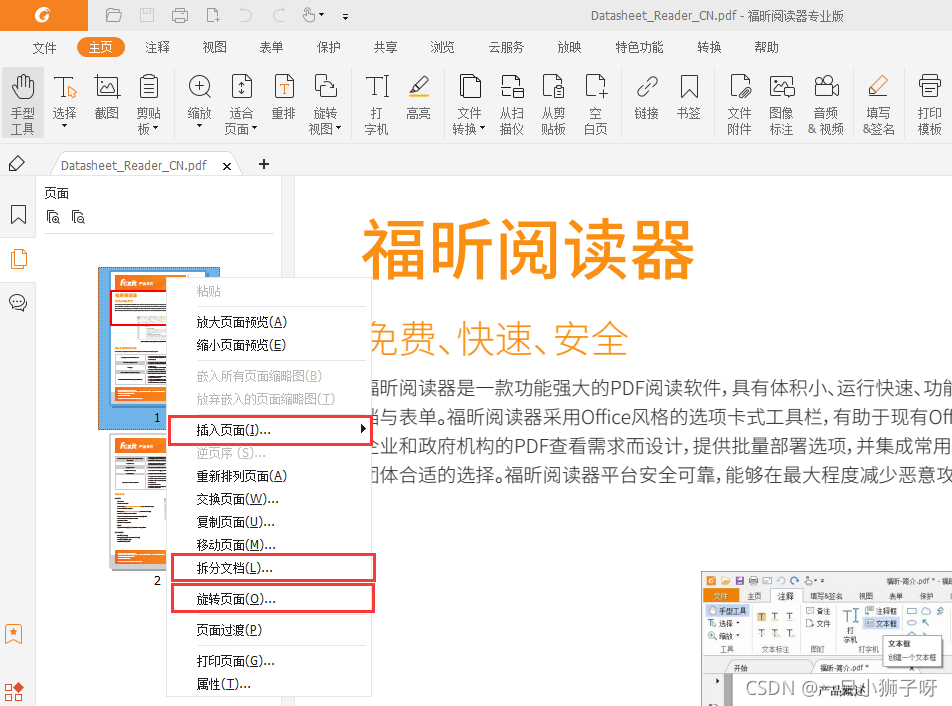Open the quick access customize dropdown
952x706 pixels.
point(345,17)
